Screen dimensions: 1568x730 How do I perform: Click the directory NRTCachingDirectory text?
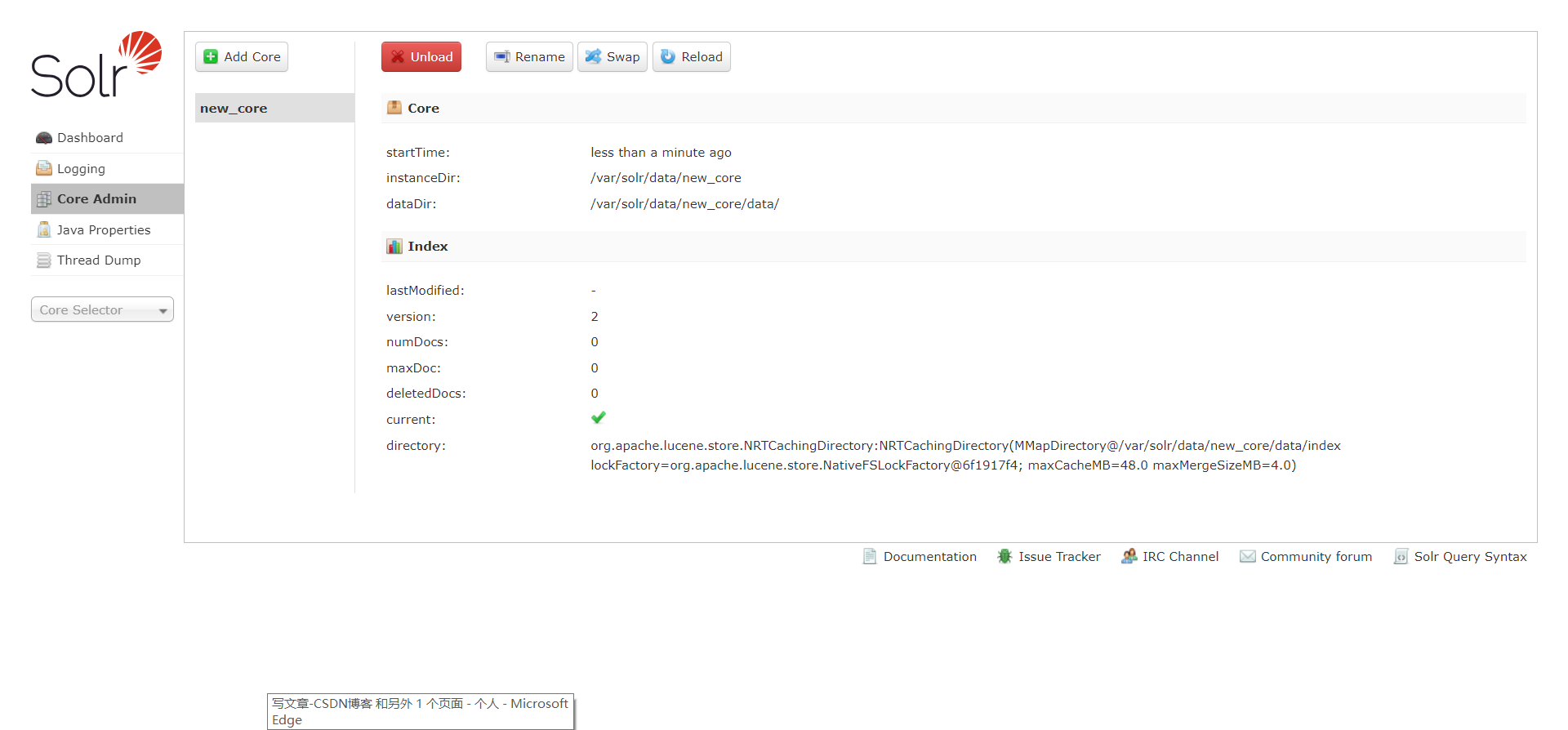tap(965, 446)
